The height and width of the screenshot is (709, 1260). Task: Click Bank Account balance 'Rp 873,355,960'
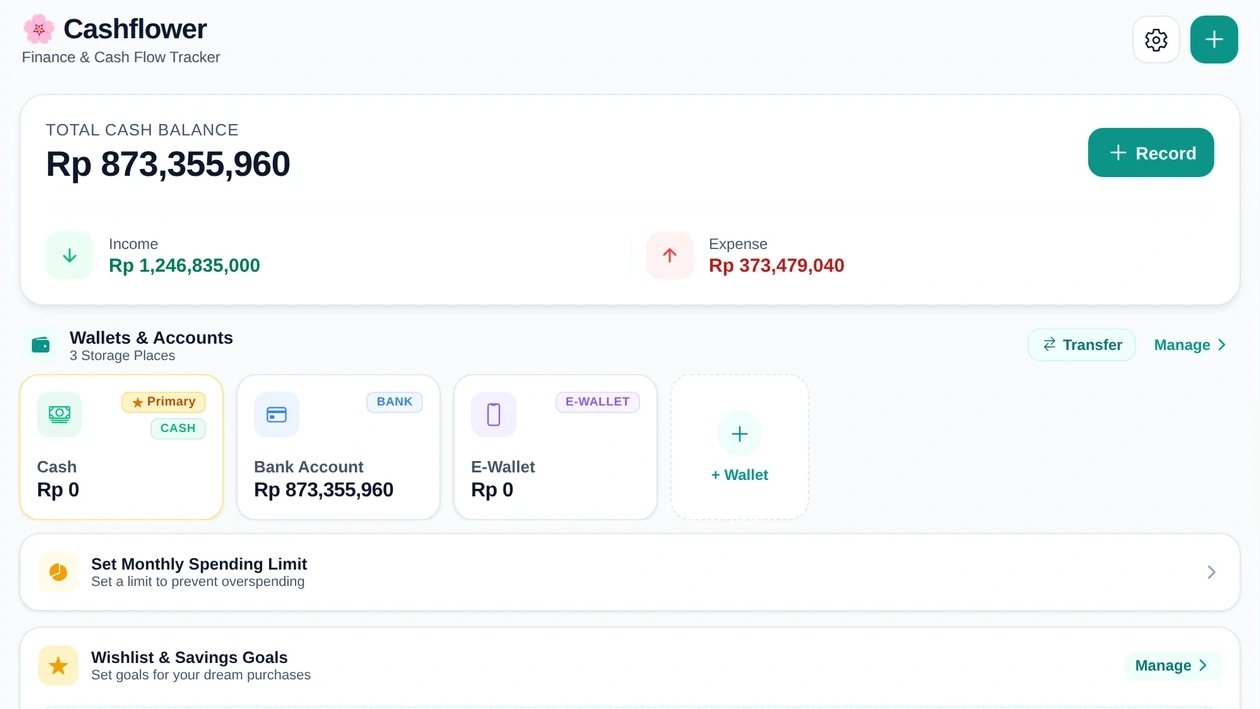tap(324, 490)
